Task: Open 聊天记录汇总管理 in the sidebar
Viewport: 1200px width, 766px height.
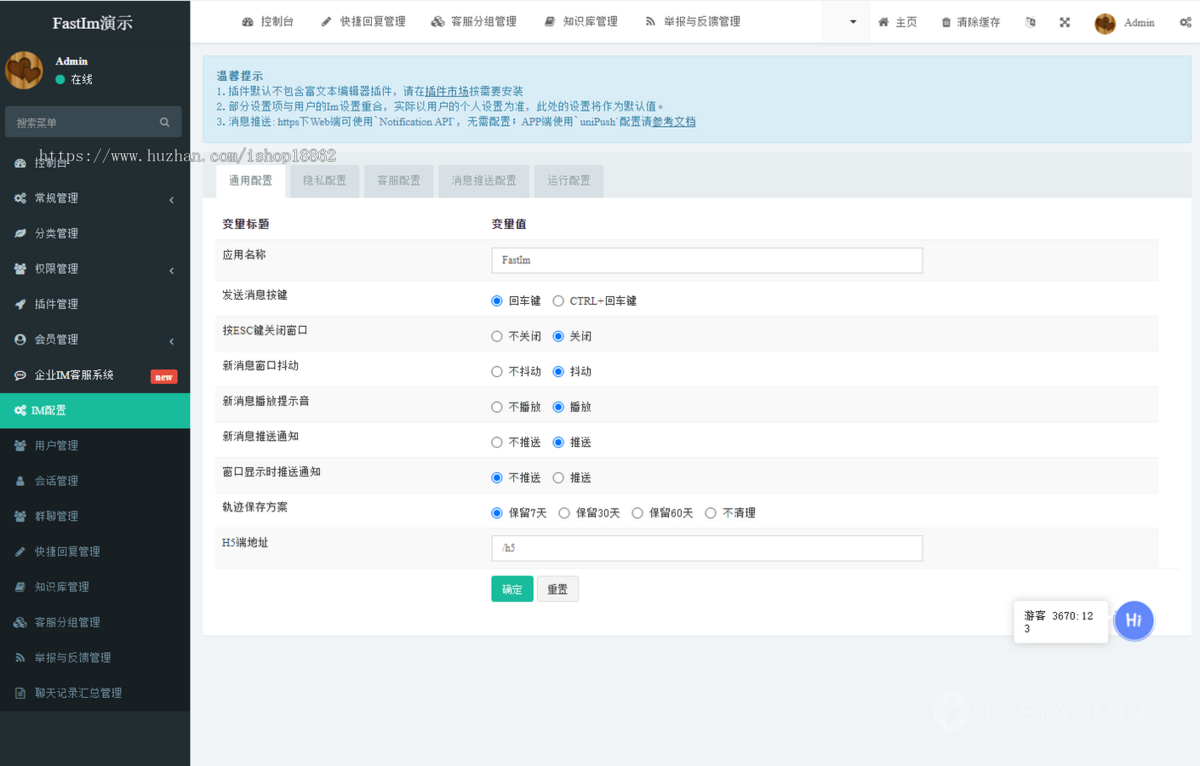Action: click(x=80, y=692)
